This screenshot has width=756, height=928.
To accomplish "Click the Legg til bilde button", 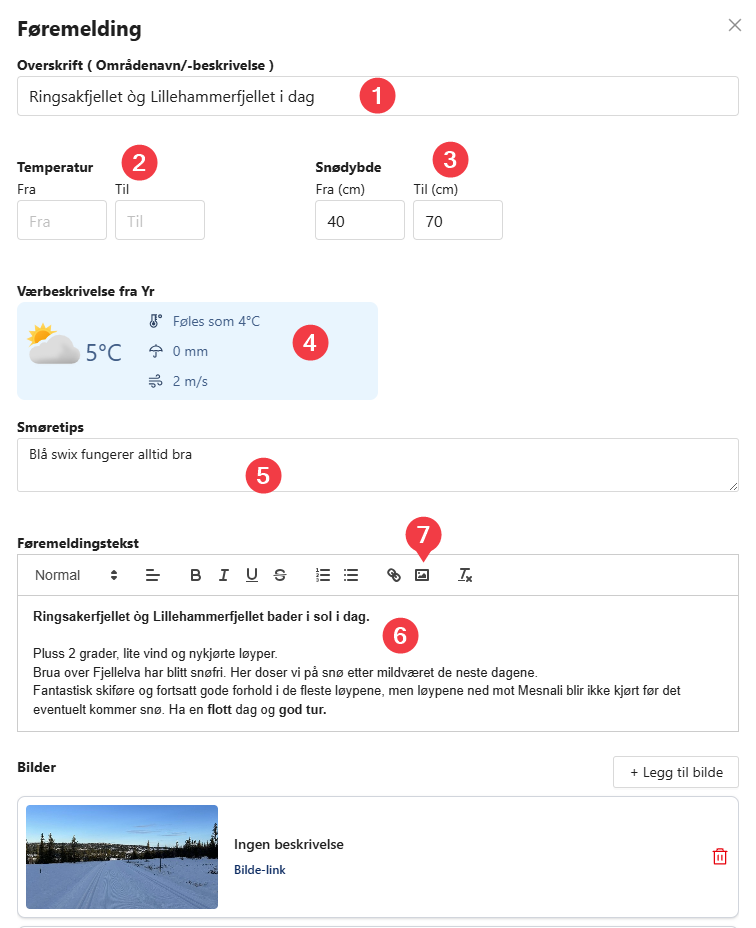I will 675,772.
